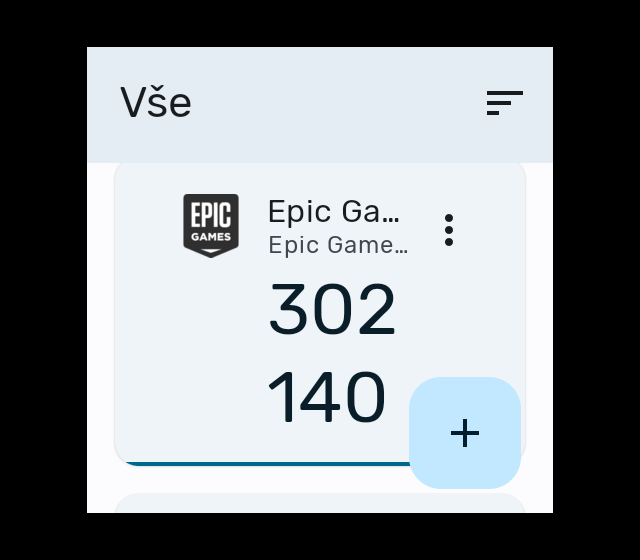Click the "Epic Game…" account subtitle
Image resolution: width=640 pixels, height=560 pixels.
tap(337, 245)
